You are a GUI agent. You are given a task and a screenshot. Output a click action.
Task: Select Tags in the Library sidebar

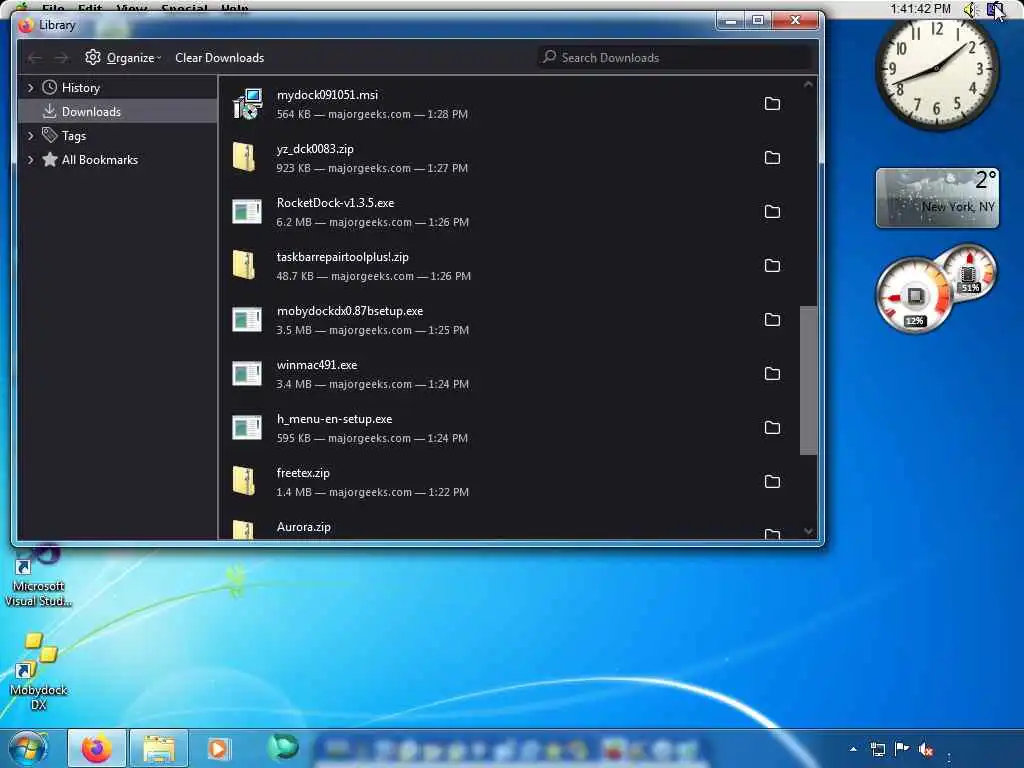coord(74,136)
